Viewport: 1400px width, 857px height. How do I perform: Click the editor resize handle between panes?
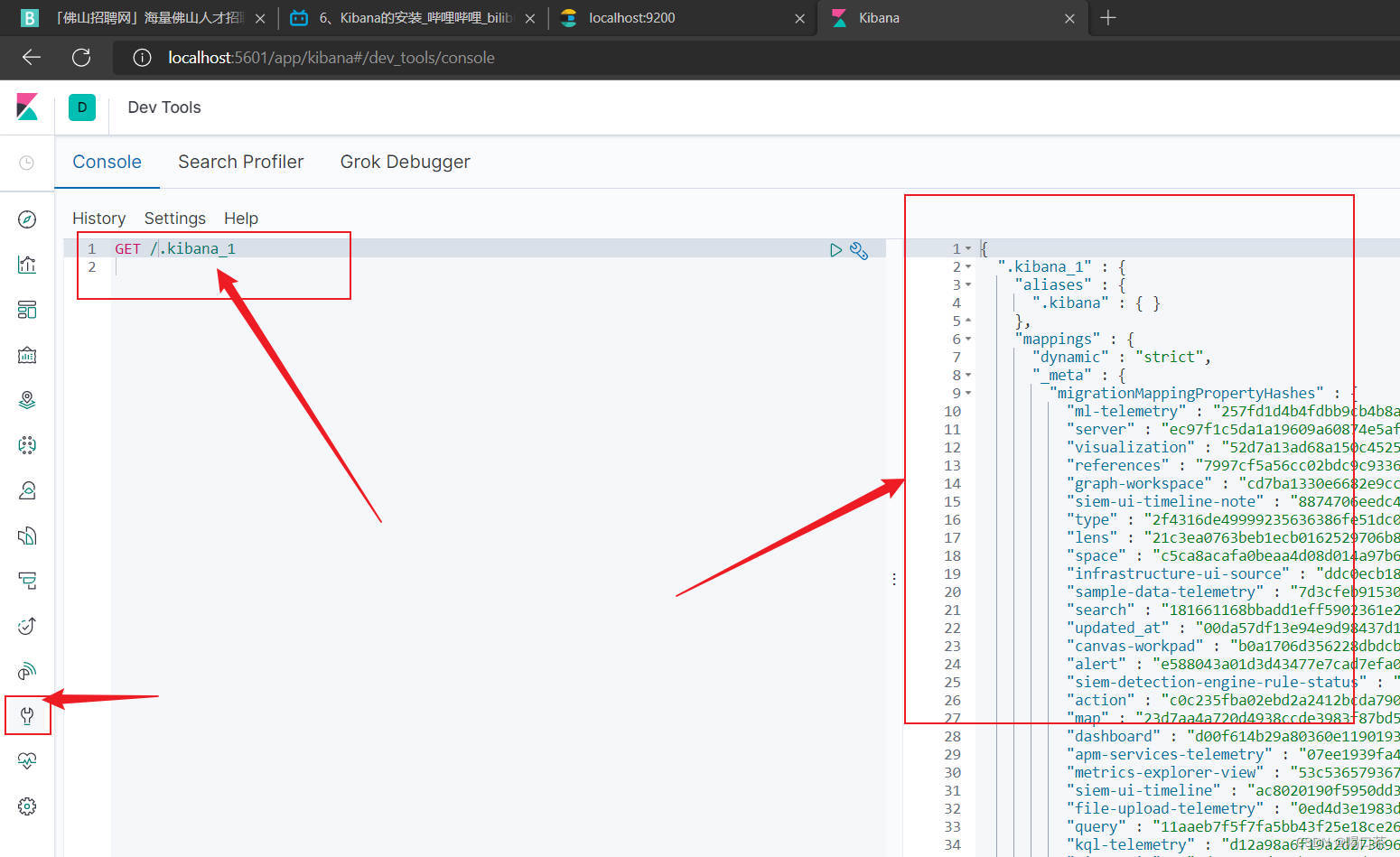click(x=894, y=579)
